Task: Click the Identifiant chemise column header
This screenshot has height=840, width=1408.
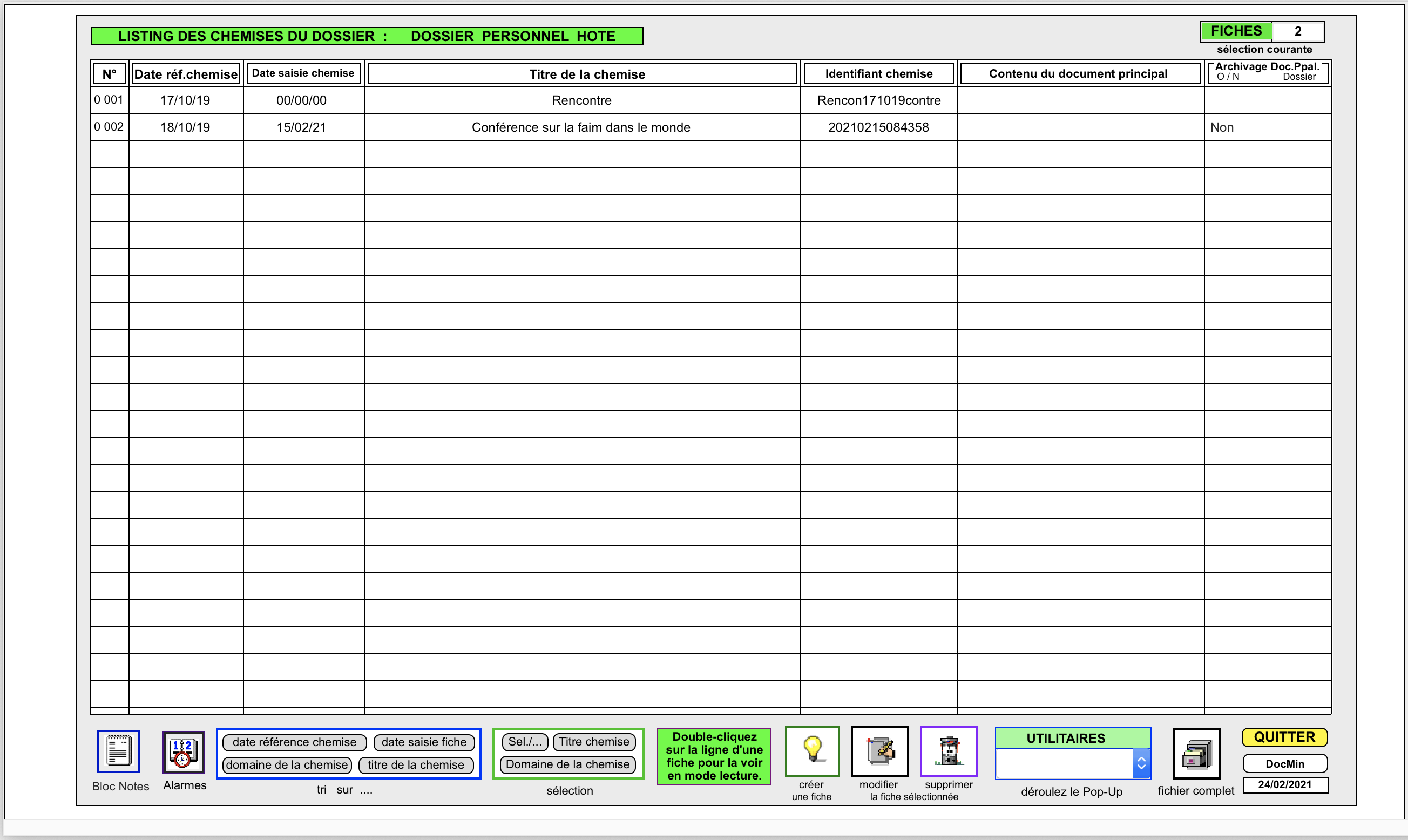Action: coord(879,73)
